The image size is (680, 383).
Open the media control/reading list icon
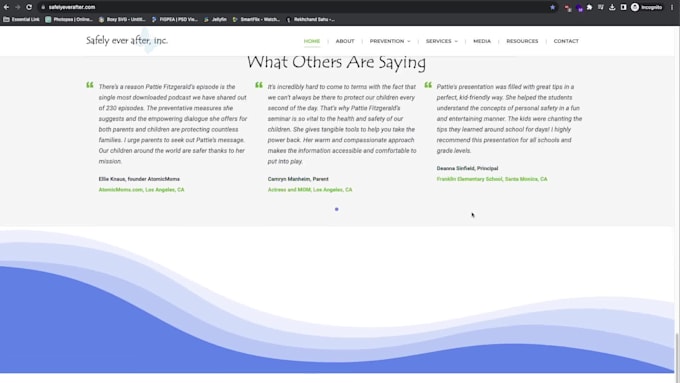tap(601, 7)
